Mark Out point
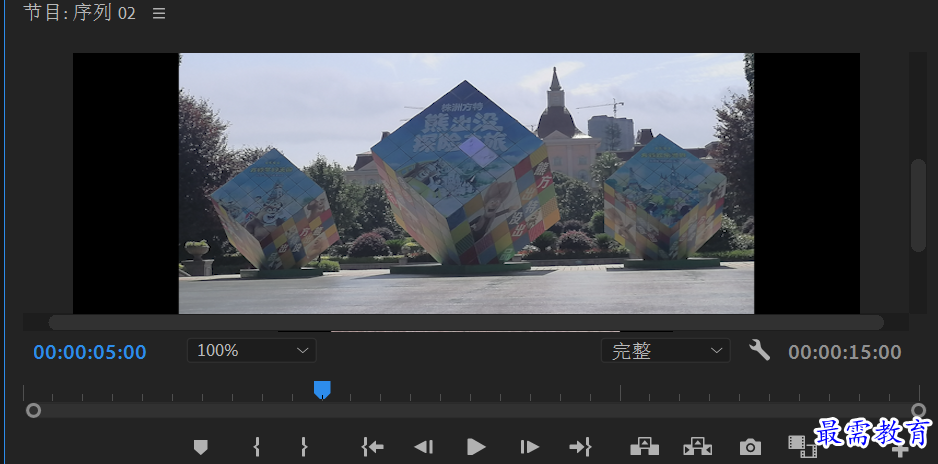938x464 pixels. pyautogui.click(x=304, y=447)
